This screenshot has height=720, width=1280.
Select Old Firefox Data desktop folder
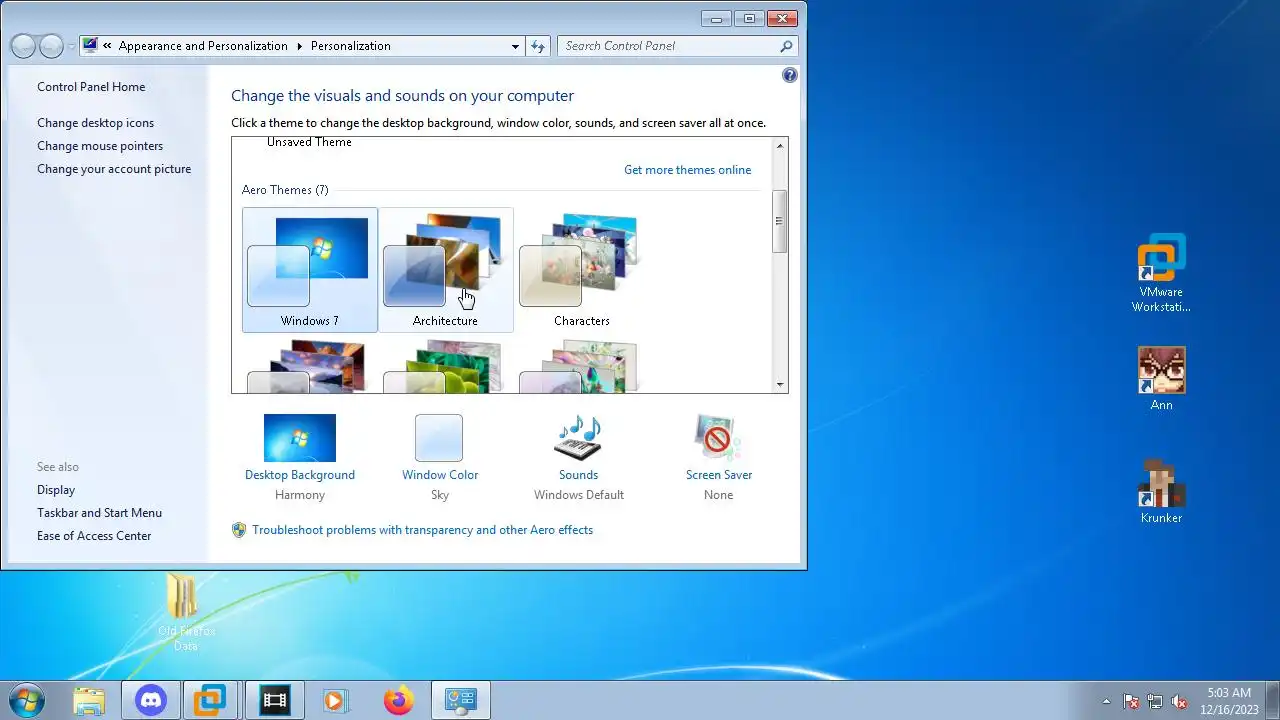tap(186, 612)
